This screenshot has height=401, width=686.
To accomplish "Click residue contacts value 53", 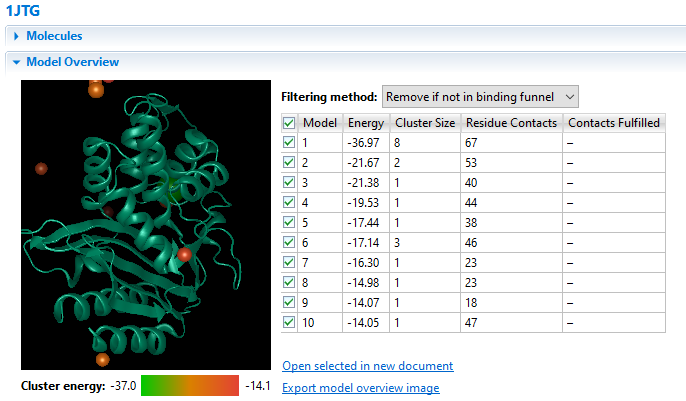I will tap(471, 163).
